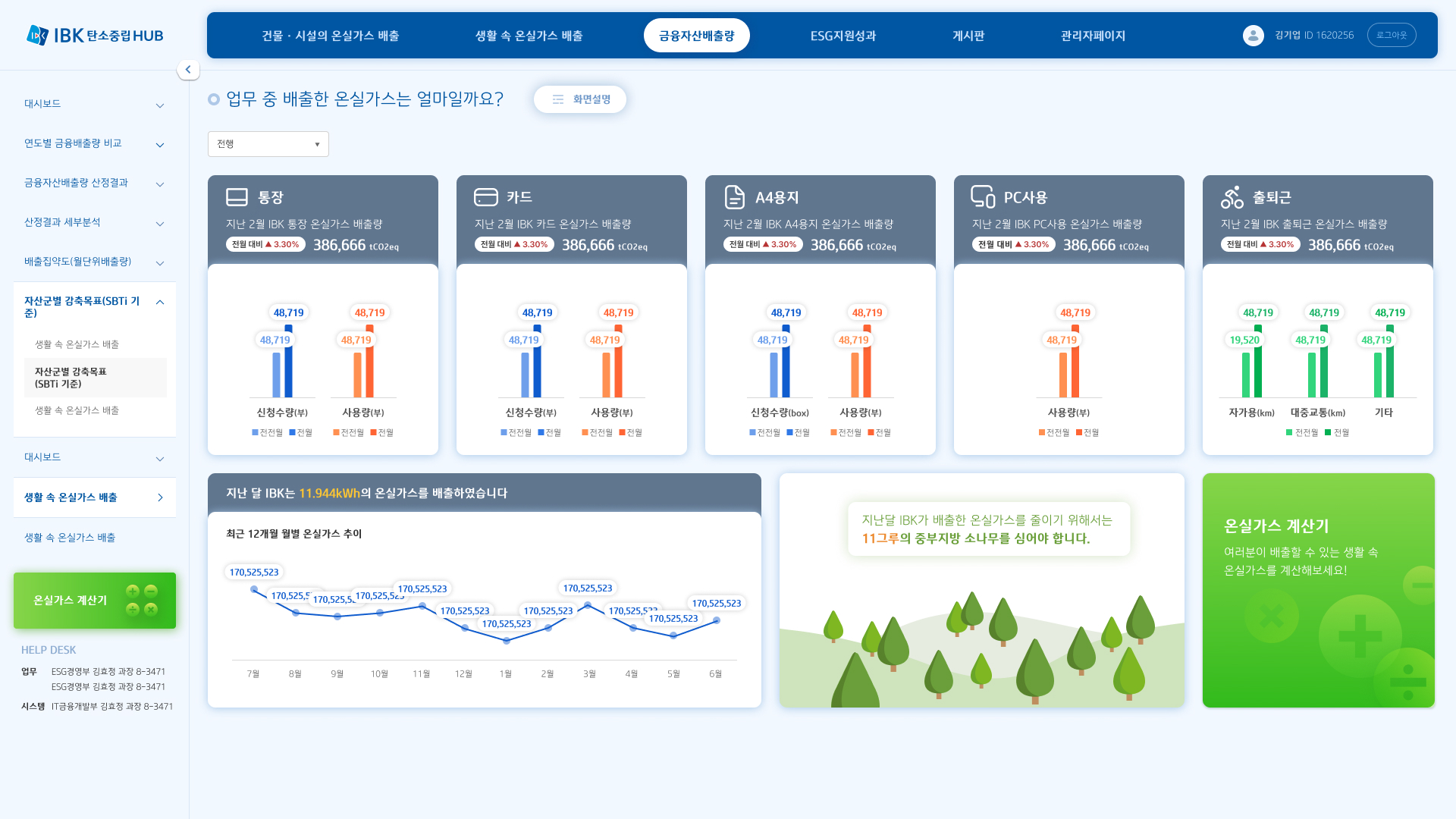The height and width of the screenshot is (819, 1456).
Task: Open 생활 속 온실가스 배출 top tab
Action: coord(529,36)
